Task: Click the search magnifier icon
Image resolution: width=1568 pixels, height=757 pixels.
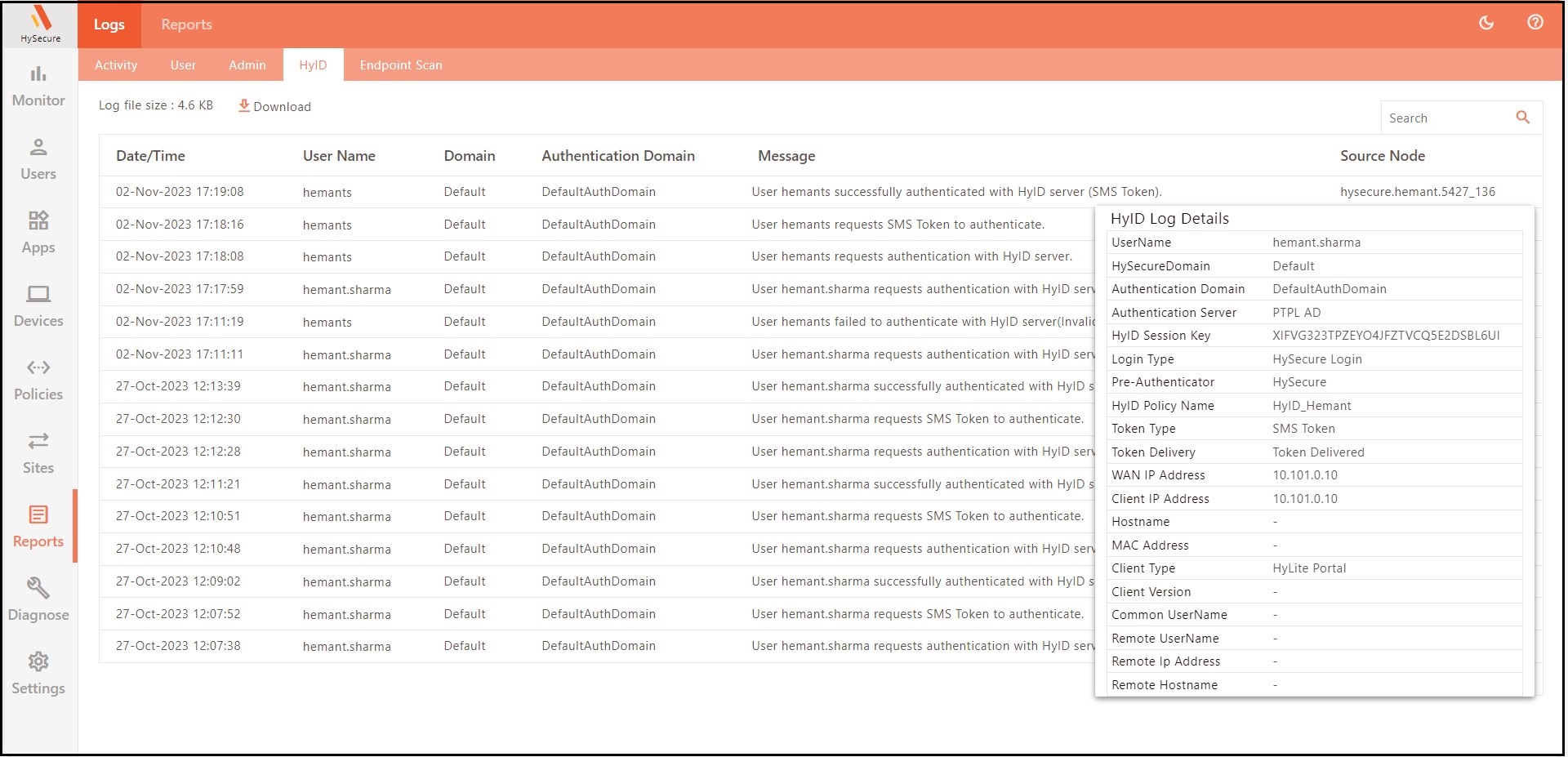Action: coord(1523,118)
